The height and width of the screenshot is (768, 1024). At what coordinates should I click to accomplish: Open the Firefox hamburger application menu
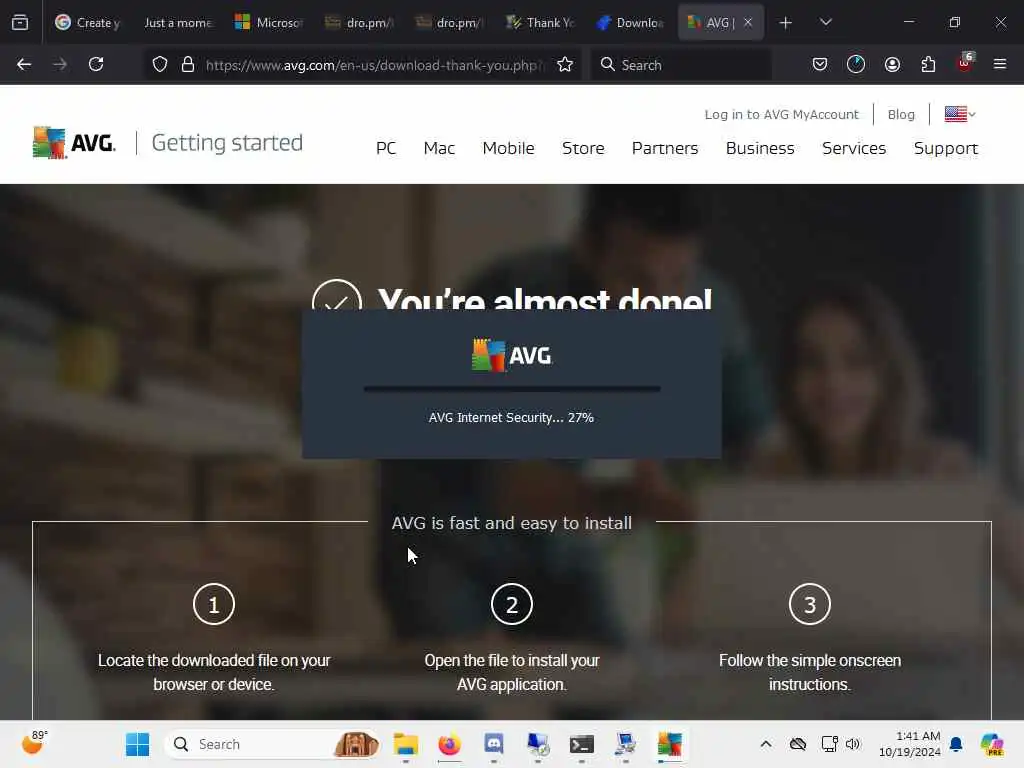[1000, 64]
